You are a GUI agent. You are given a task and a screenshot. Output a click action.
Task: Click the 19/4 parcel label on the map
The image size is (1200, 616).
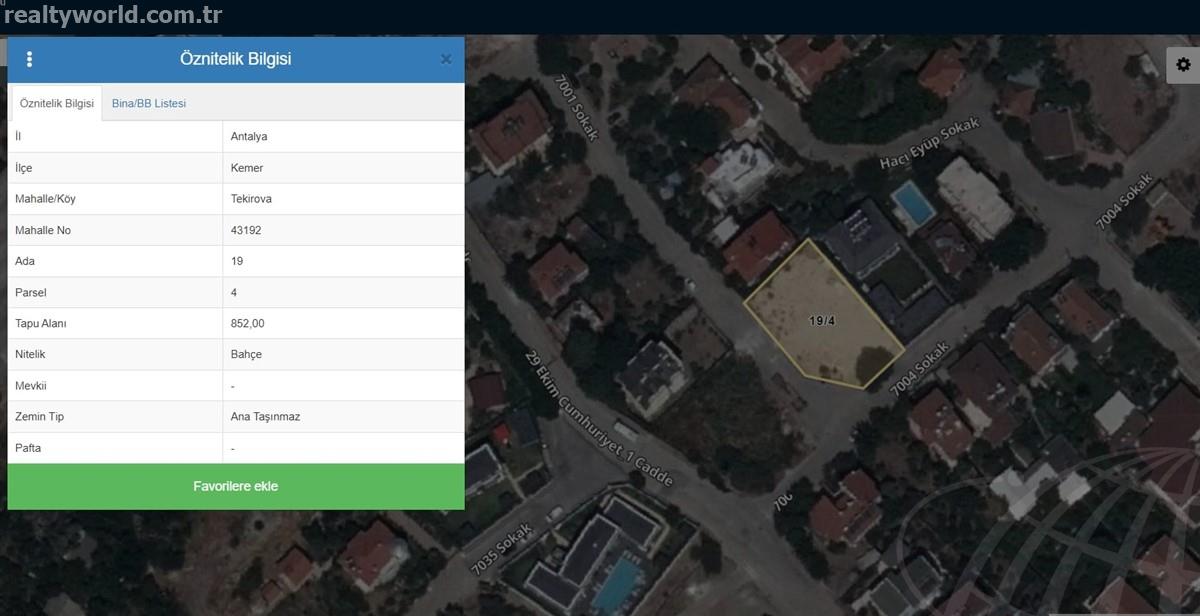[x=822, y=320]
